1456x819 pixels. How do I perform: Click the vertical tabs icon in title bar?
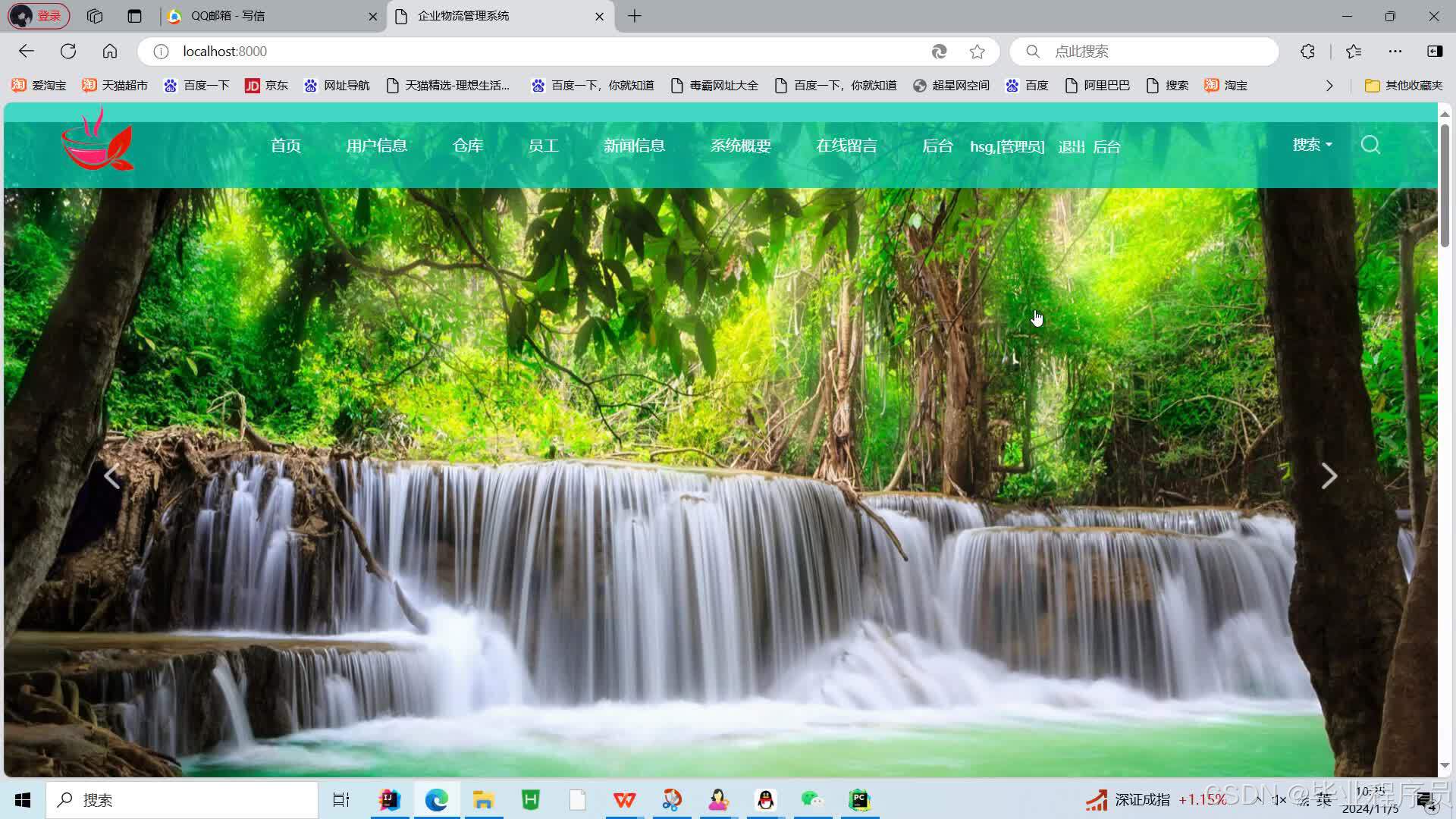click(135, 16)
